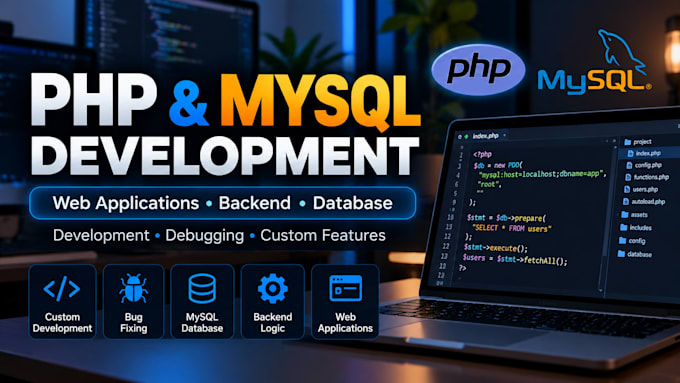Click the Bug Fixing beetle icon
Viewport: 680px width, 383px height.
tap(134, 288)
